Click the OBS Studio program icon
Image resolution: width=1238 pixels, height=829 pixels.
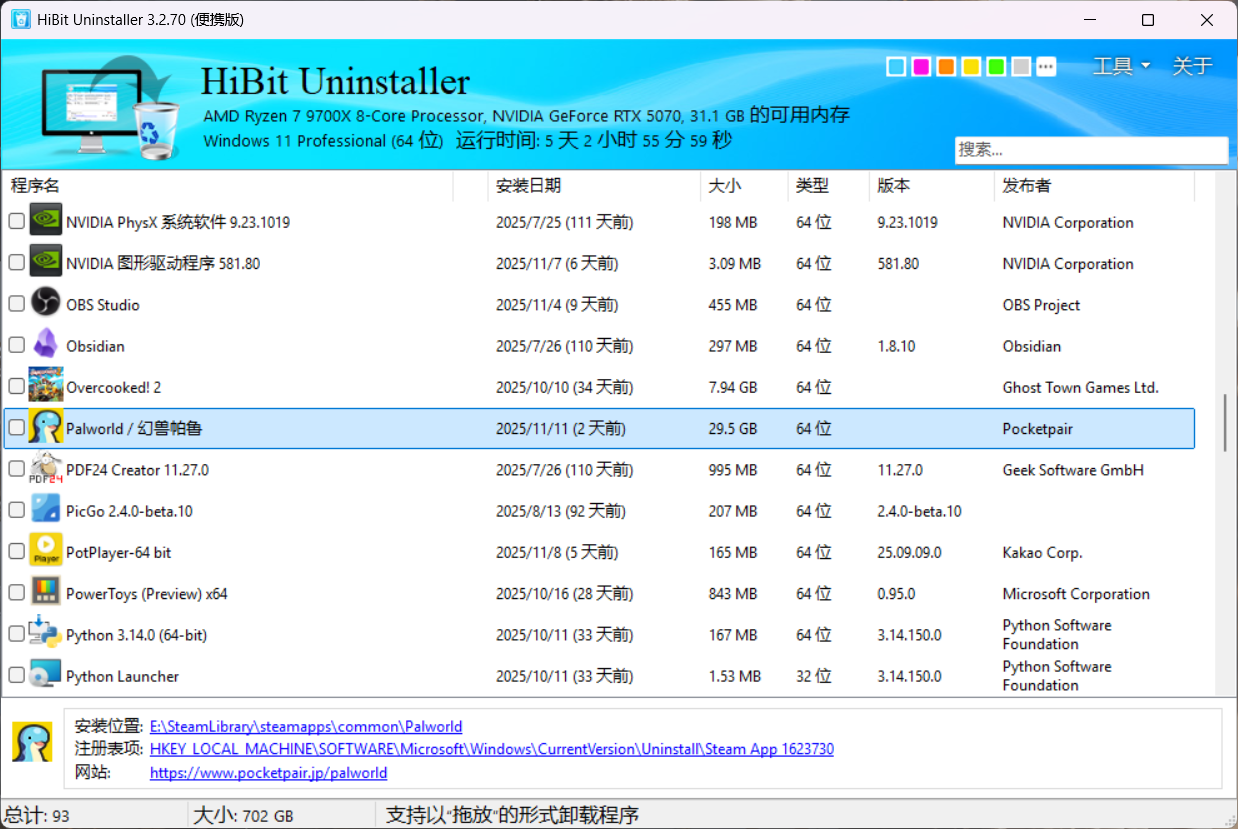[46, 304]
